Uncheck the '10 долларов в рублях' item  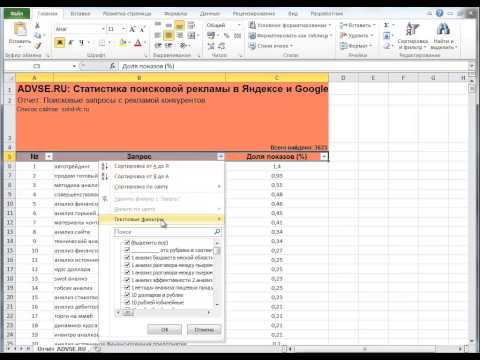coord(127,295)
